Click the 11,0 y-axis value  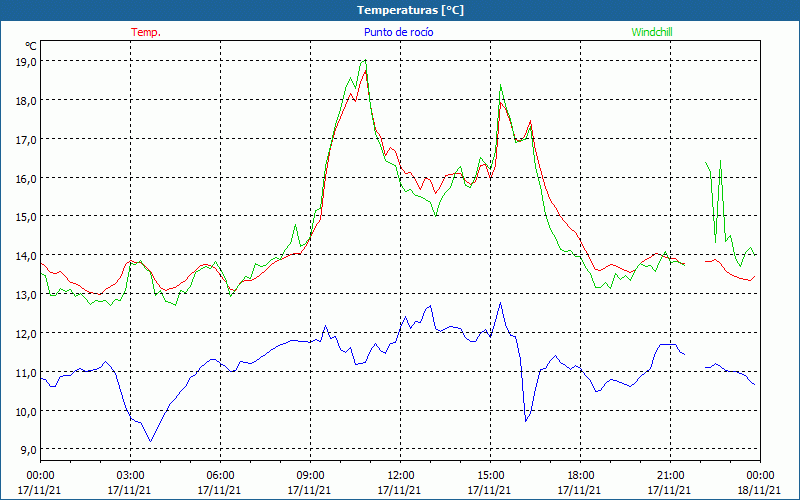(26, 373)
